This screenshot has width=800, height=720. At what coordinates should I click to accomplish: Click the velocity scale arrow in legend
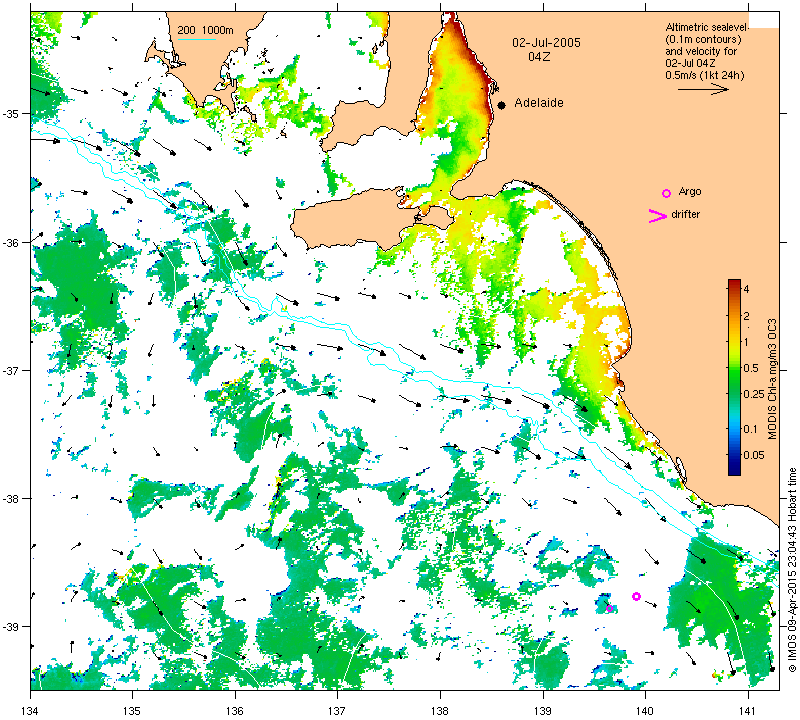[x=703, y=89]
